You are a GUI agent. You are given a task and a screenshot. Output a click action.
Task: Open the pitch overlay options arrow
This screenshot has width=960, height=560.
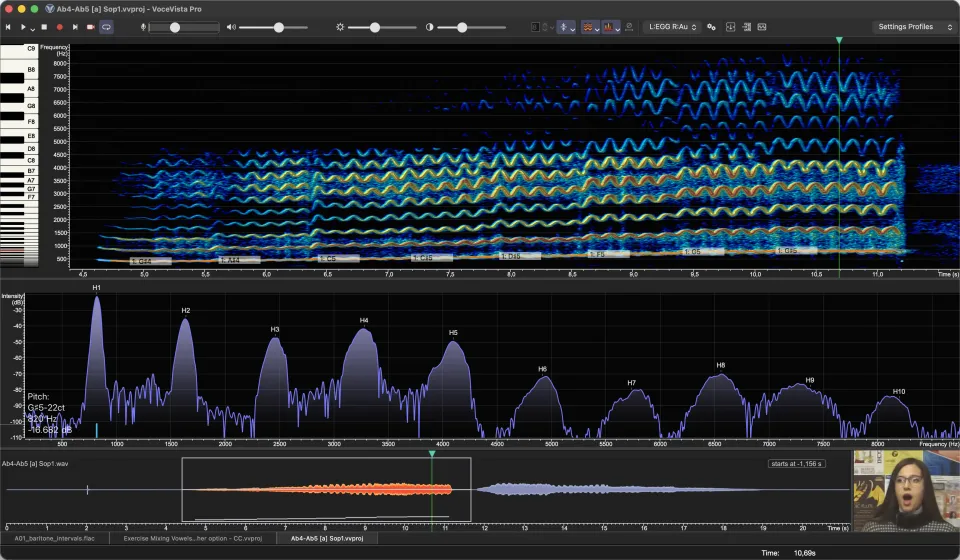572,29
